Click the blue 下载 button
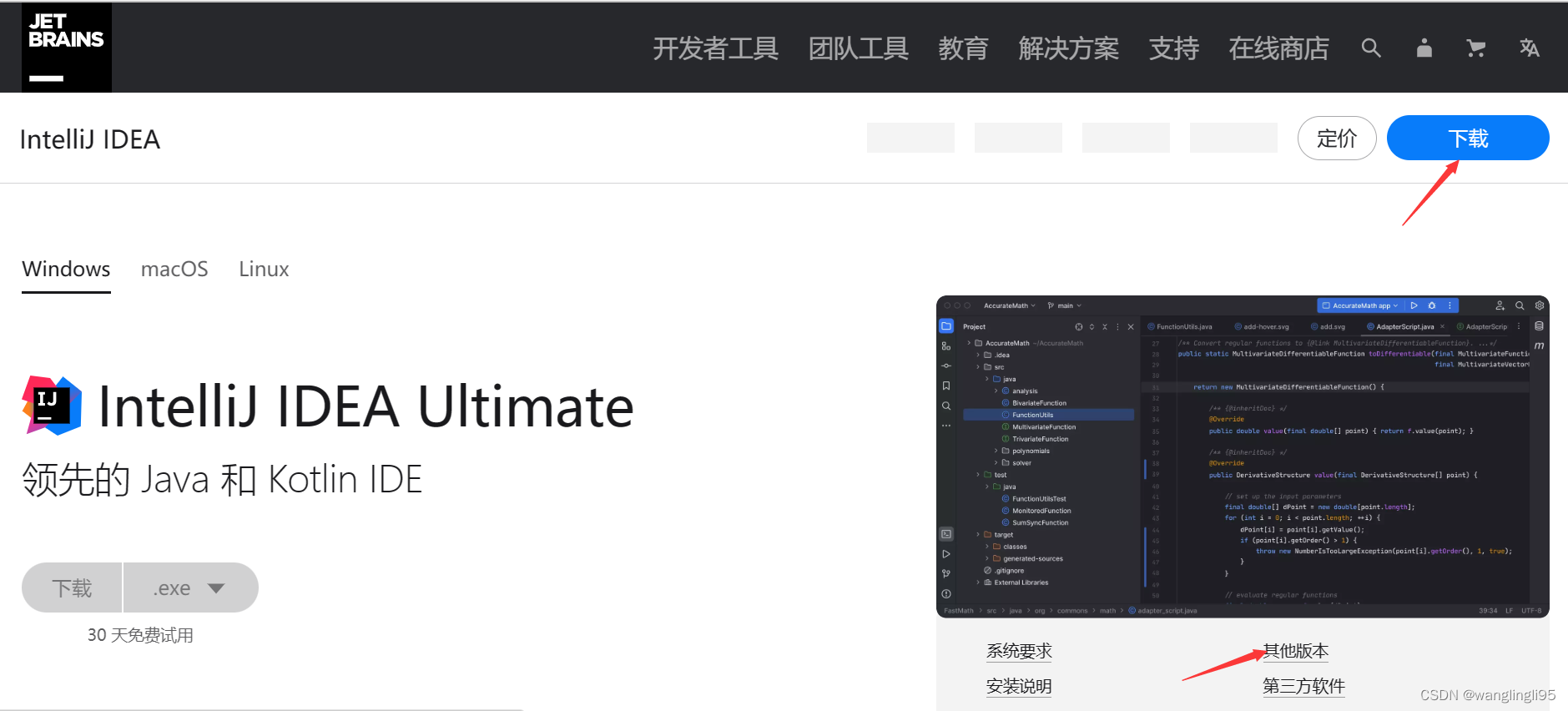The width and height of the screenshot is (1568, 711). [x=1468, y=138]
